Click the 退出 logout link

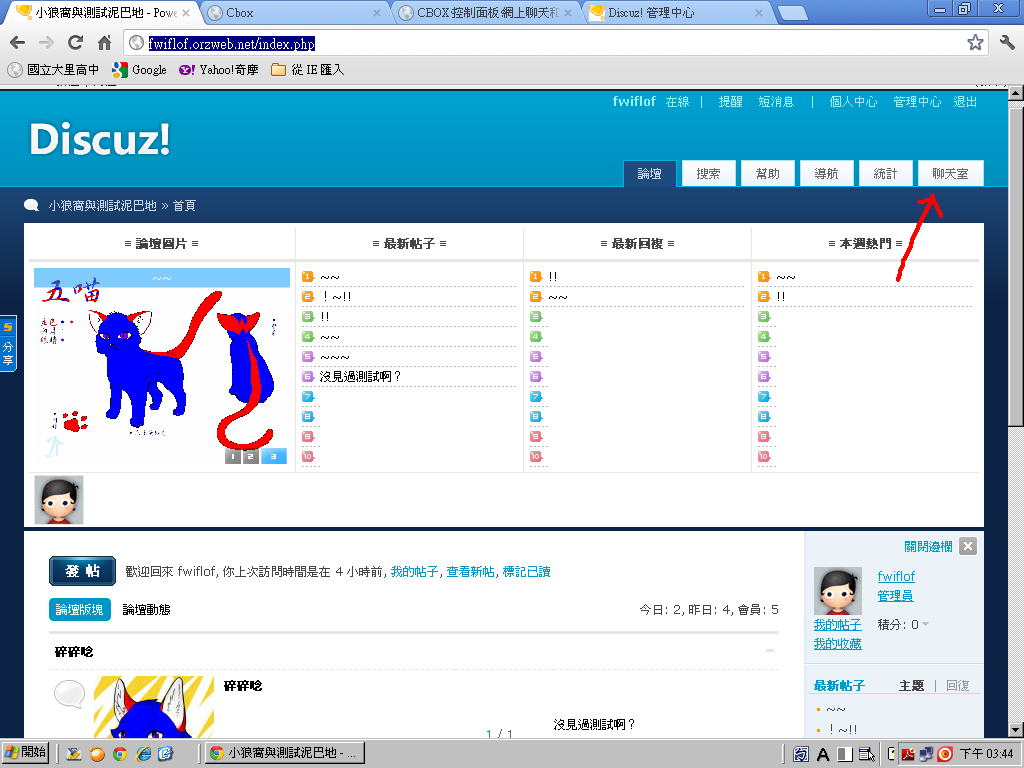[x=965, y=102]
